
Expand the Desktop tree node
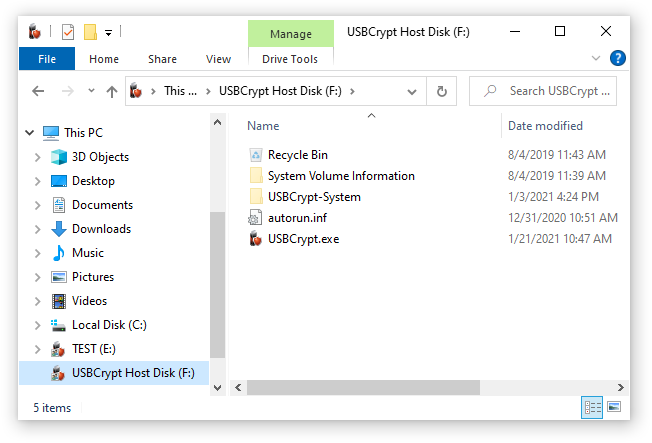(x=37, y=181)
